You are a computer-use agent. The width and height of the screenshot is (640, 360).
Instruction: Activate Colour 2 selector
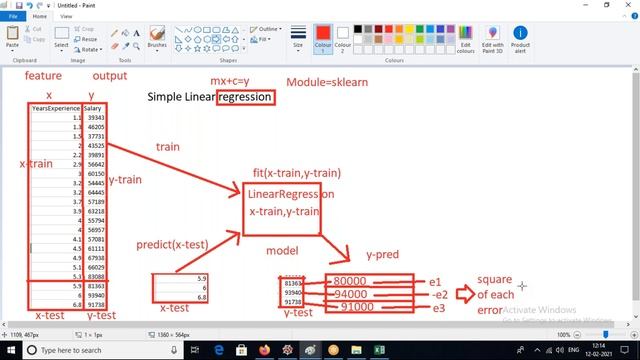(x=342, y=39)
